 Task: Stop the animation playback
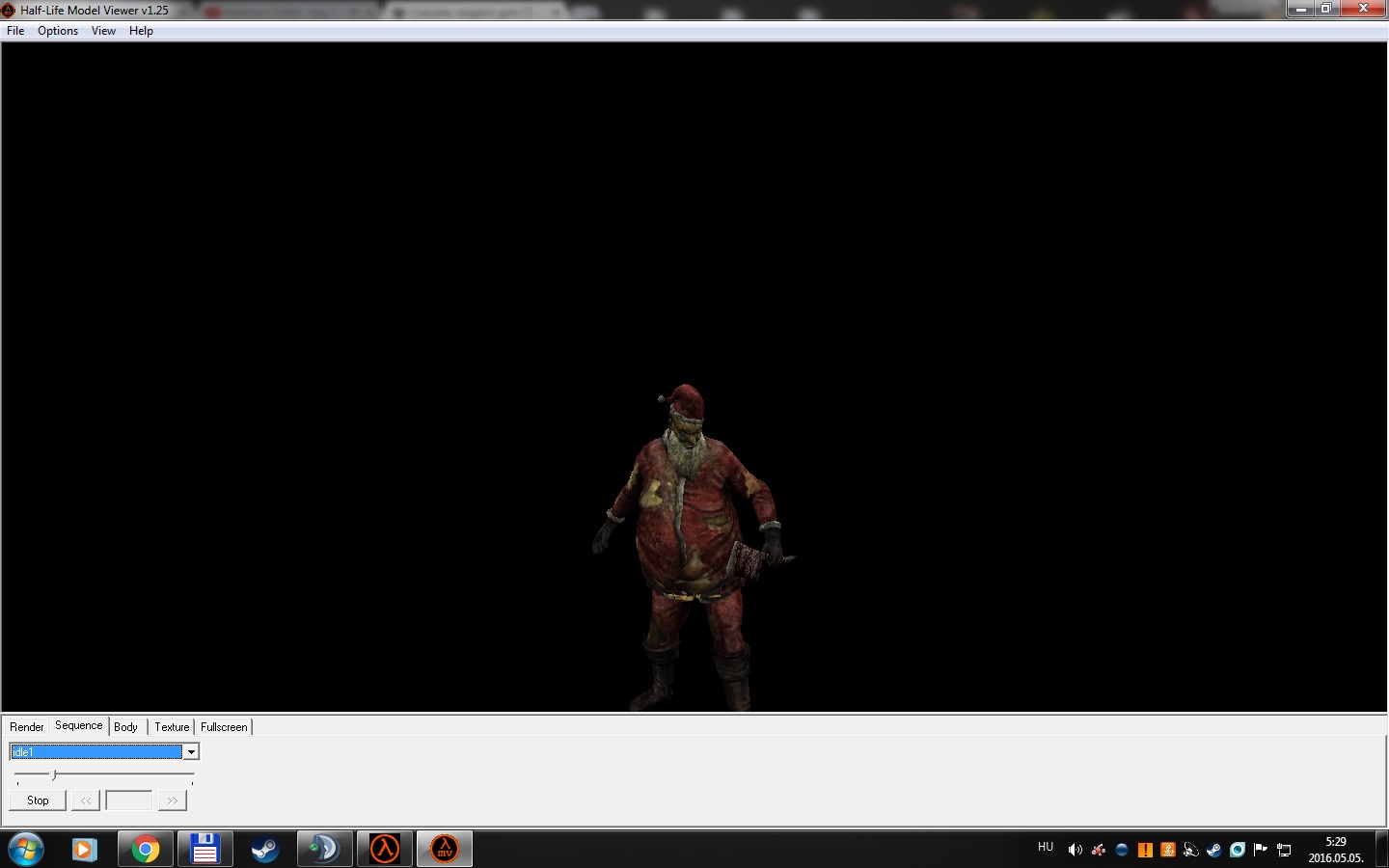[38, 800]
